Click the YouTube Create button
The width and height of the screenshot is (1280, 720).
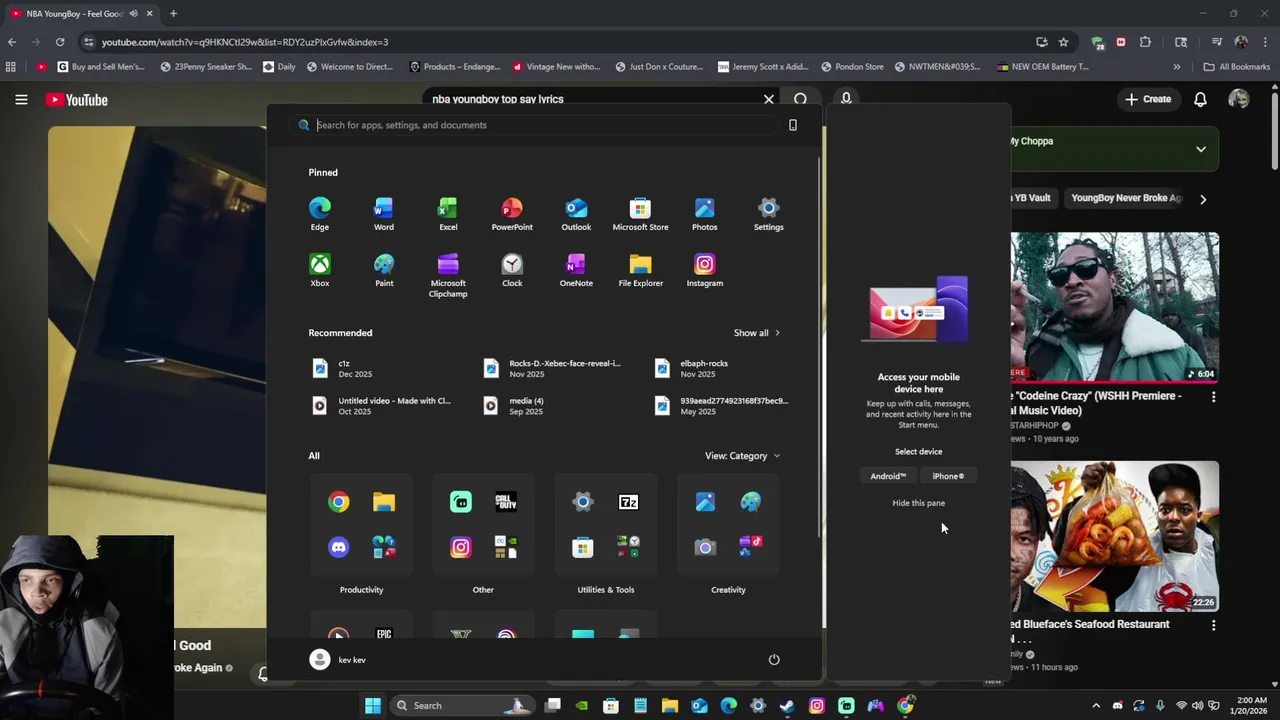click(x=1148, y=99)
